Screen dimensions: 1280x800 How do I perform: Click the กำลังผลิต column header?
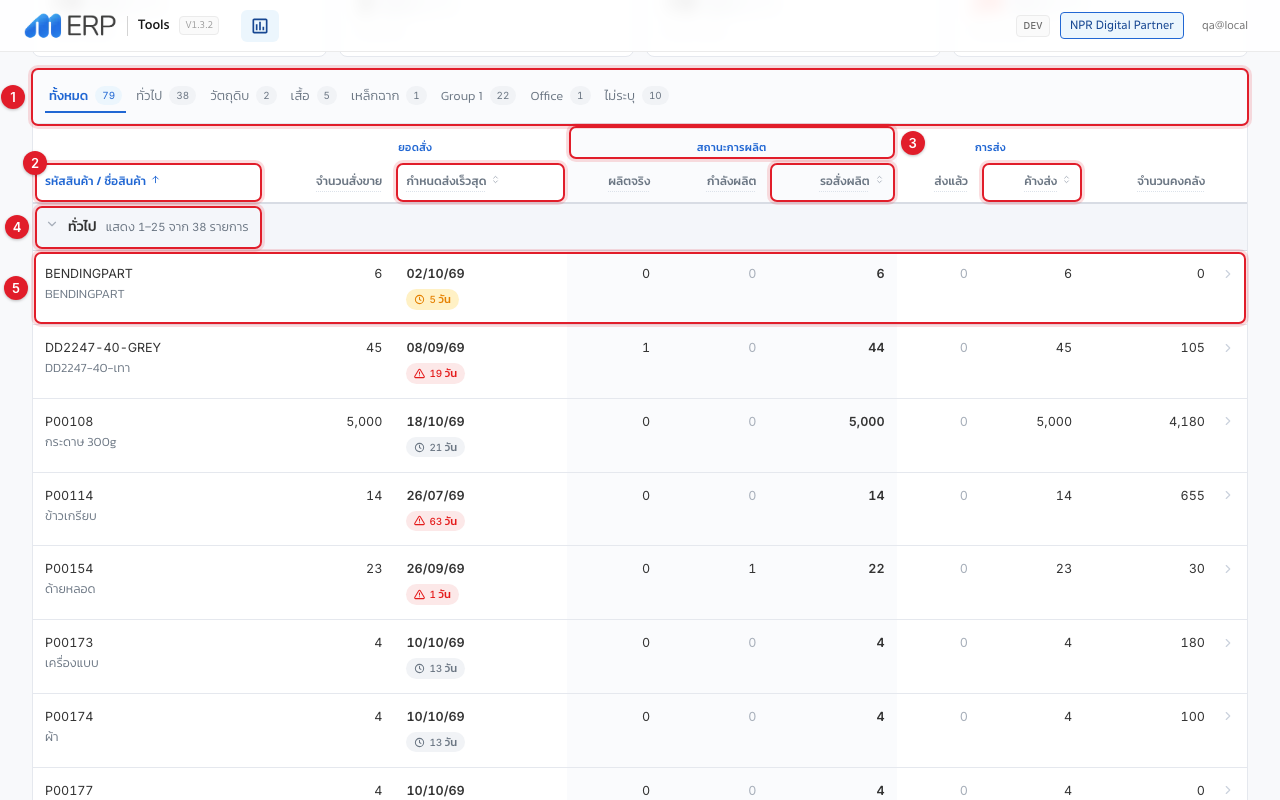[x=731, y=181]
